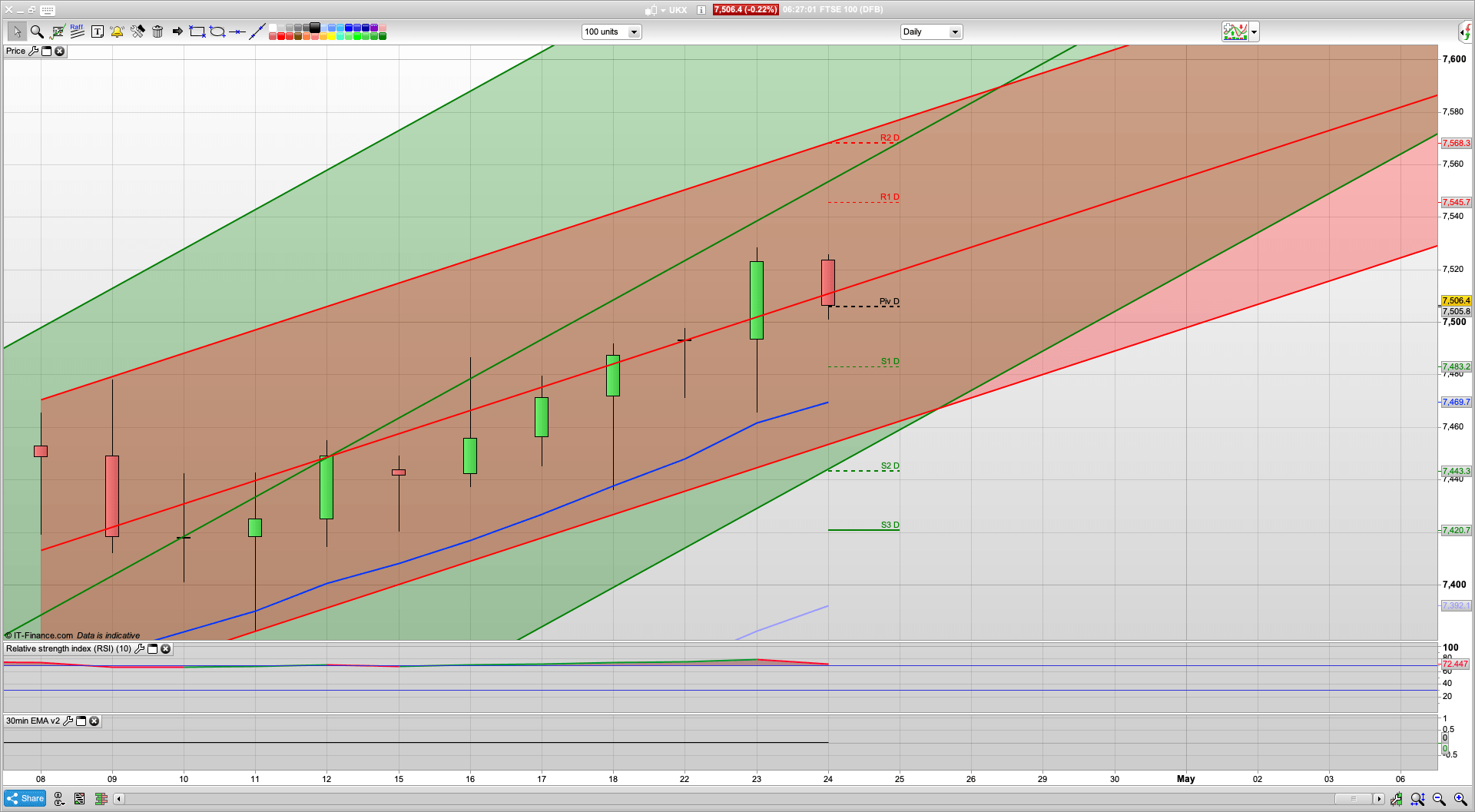Close the RSI indicator panel
The height and width of the screenshot is (812, 1475).
tap(165, 648)
